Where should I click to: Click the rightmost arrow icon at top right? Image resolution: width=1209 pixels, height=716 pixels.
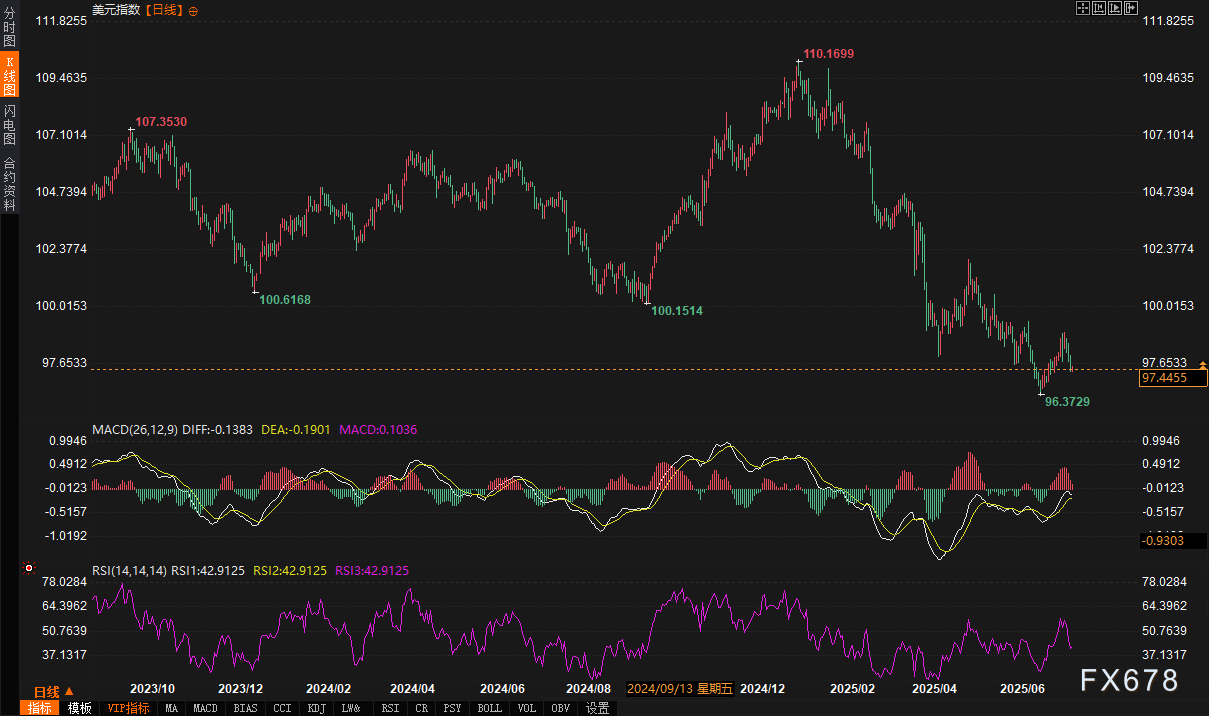1132,8
